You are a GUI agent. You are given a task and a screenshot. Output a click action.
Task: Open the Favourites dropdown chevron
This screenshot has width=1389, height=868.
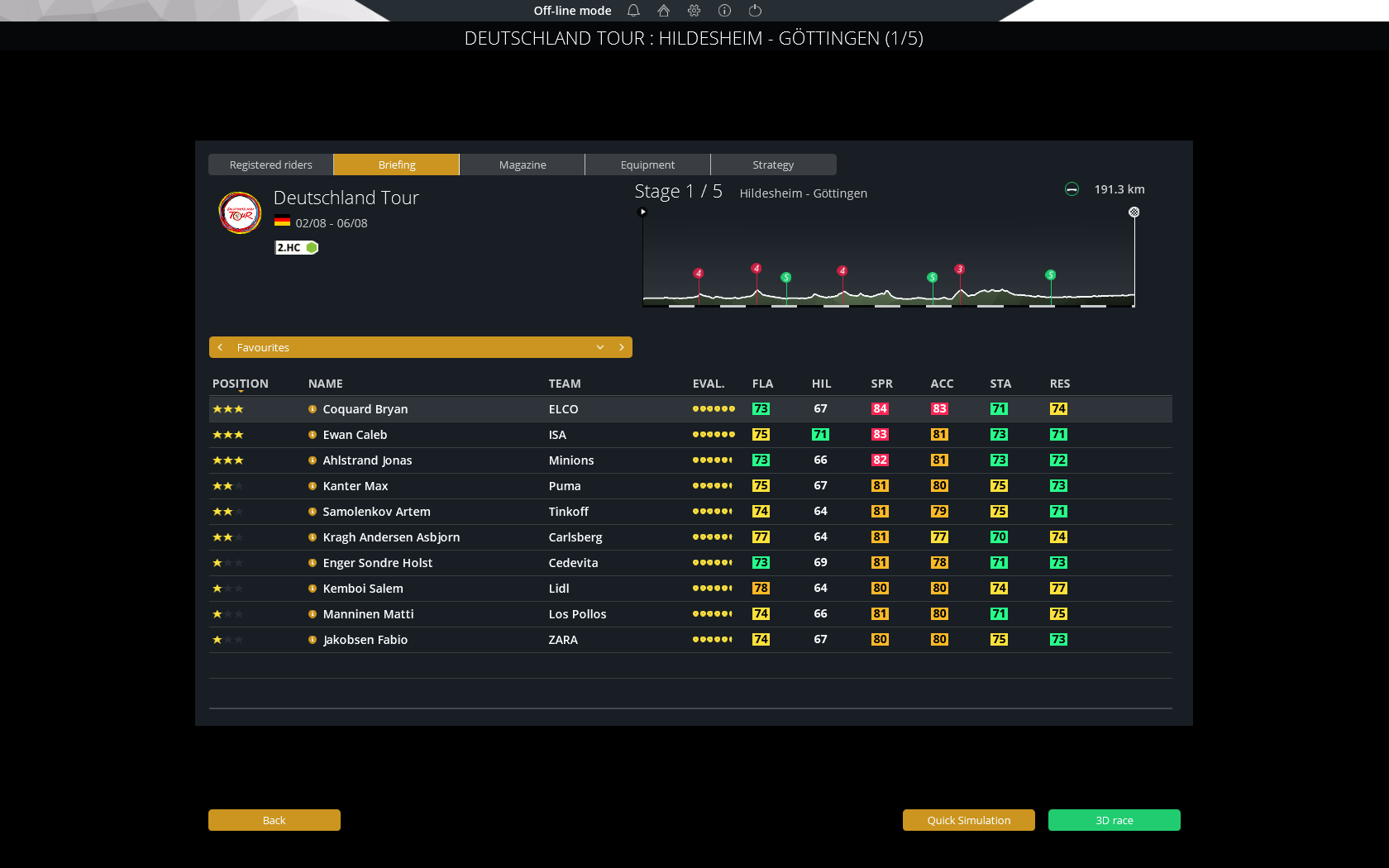point(600,347)
